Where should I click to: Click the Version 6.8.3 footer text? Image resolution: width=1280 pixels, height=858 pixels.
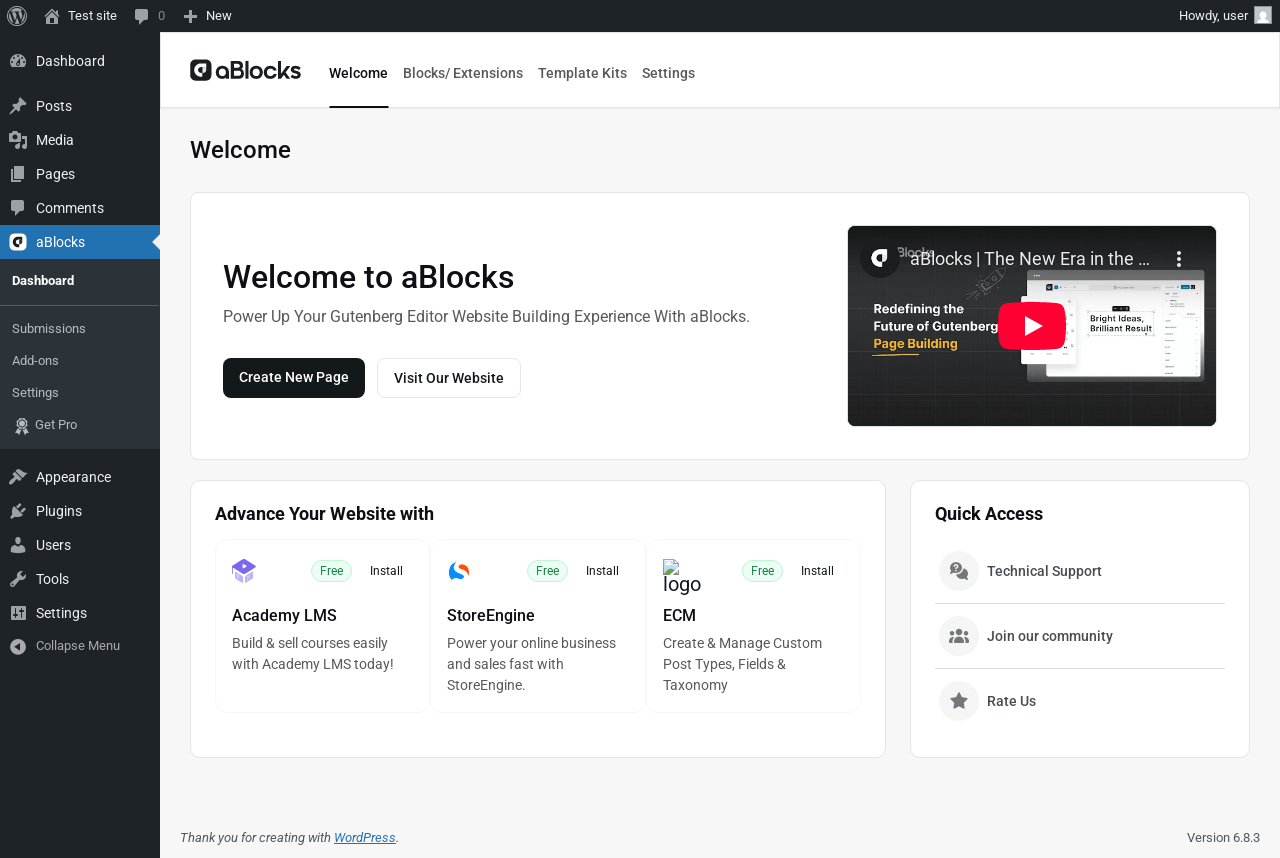click(1223, 838)
